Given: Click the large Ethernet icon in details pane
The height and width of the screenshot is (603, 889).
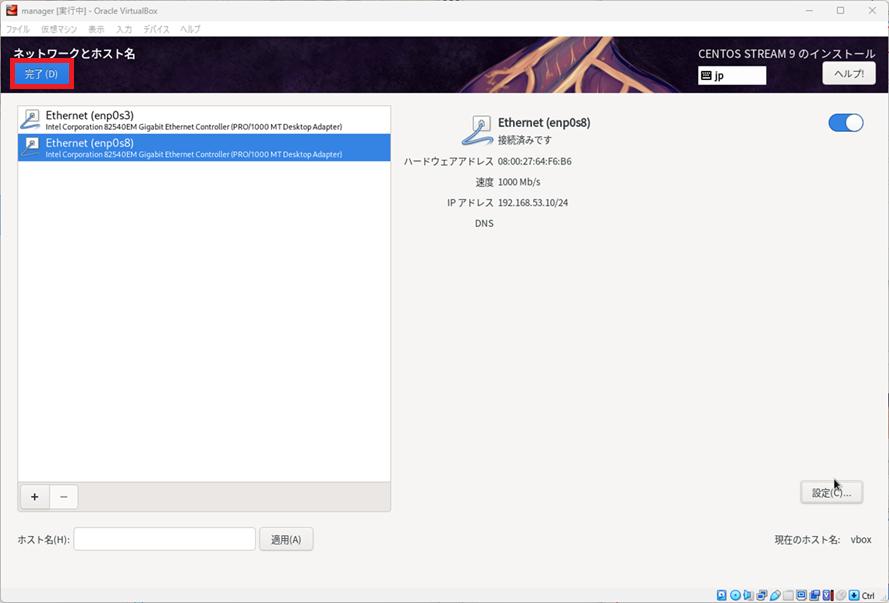Looking at the screenshot, I should pyautogui.click(x=478, y=130).
